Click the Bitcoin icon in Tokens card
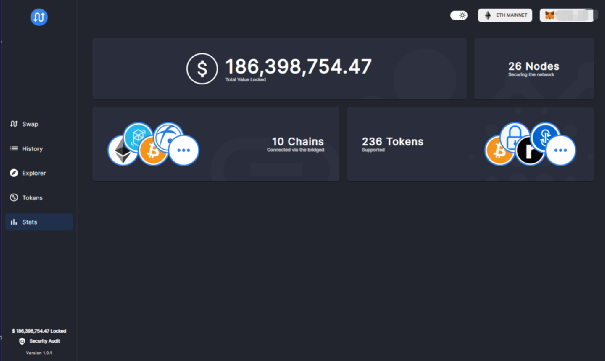605x361 pixels. pyautogui.click(x=499, y=151)
